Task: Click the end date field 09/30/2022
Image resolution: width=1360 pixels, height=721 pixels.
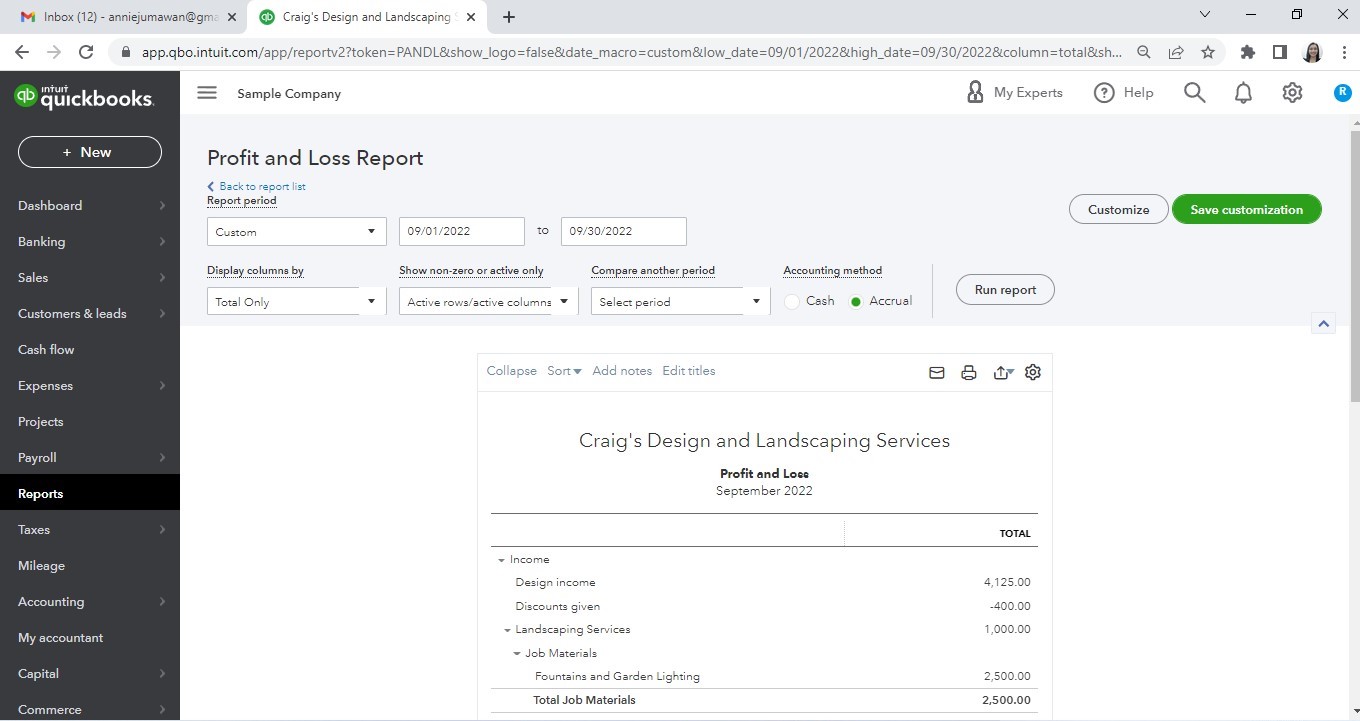Action: [623, 231]
